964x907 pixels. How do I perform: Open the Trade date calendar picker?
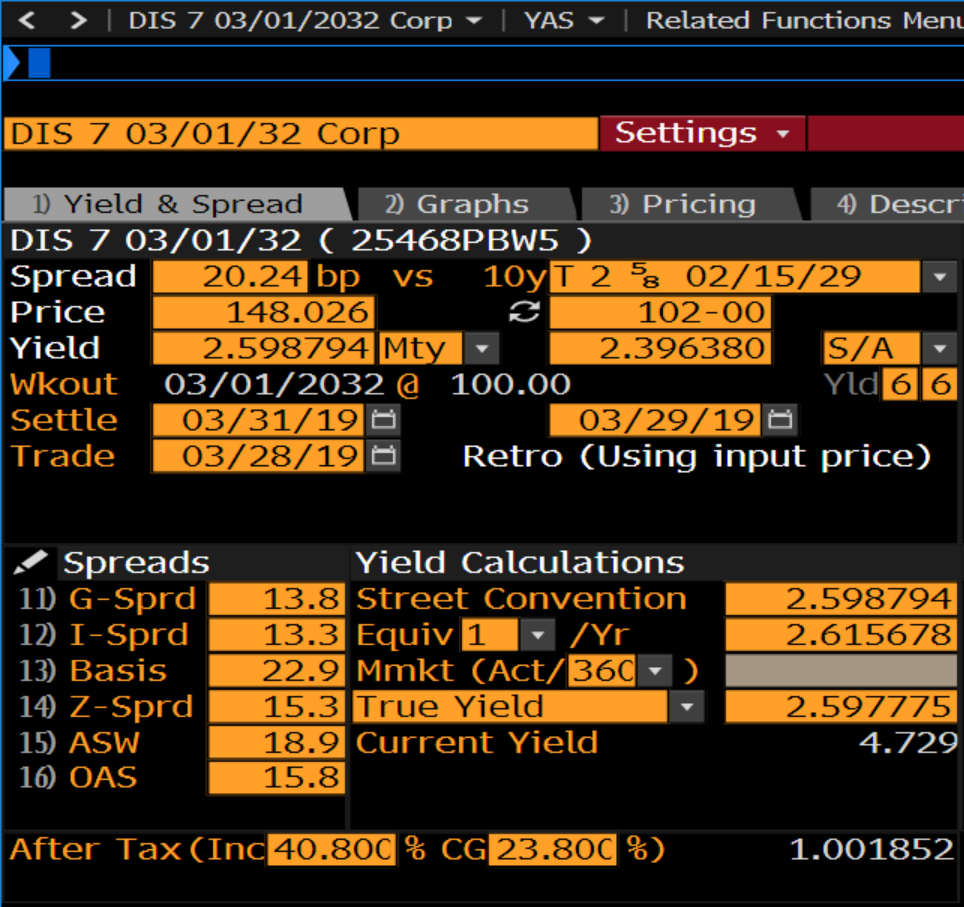click(x=384, y=456)
